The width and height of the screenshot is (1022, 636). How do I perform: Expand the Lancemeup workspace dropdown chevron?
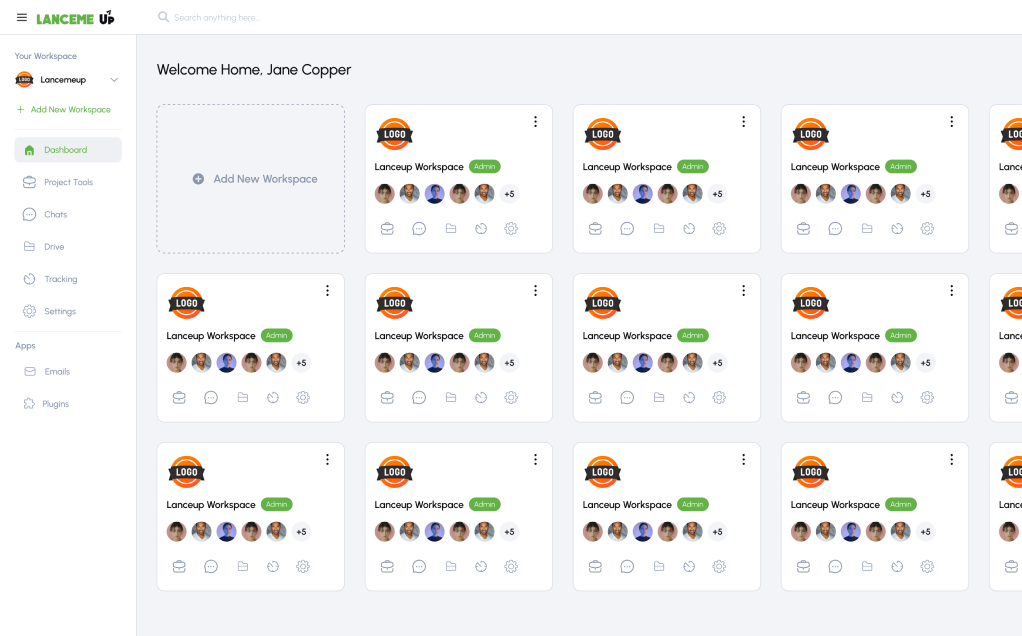pos(114,80)
